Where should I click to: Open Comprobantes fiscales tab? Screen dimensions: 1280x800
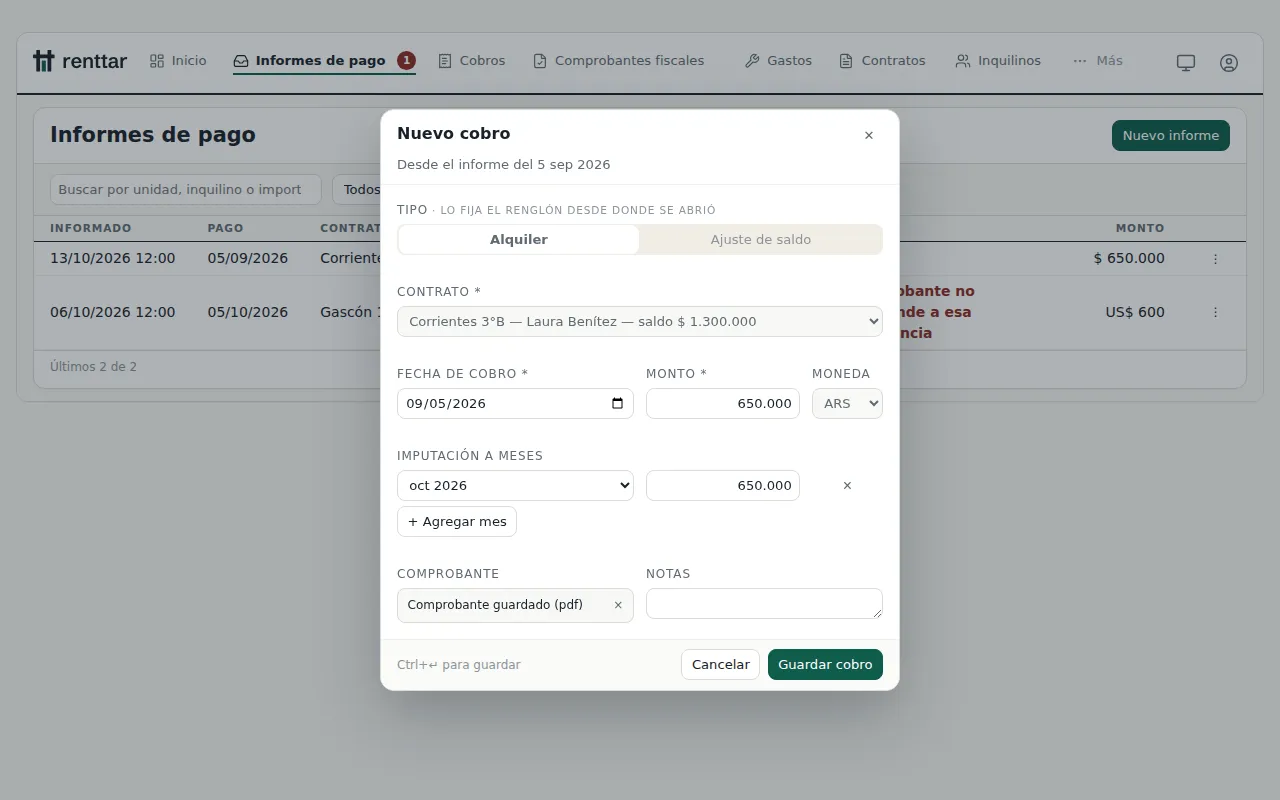click(619, 61)
